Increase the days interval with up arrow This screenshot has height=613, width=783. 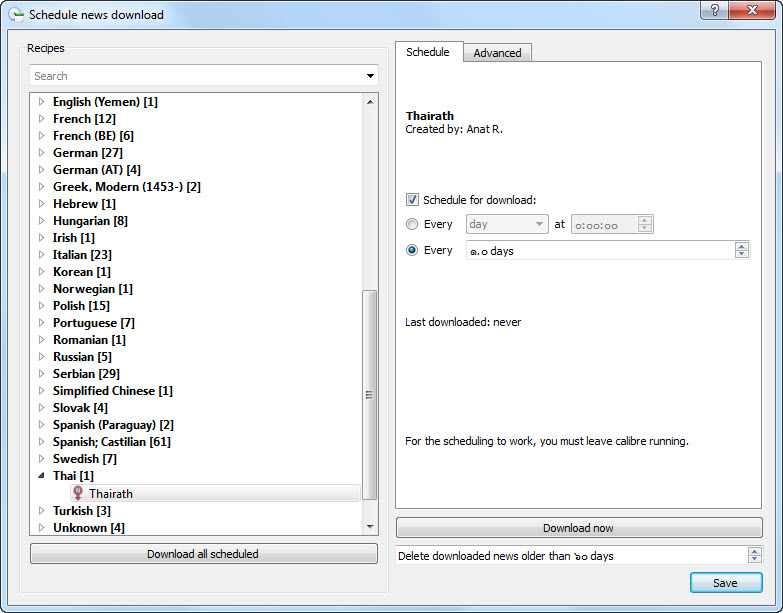point(741,246)
